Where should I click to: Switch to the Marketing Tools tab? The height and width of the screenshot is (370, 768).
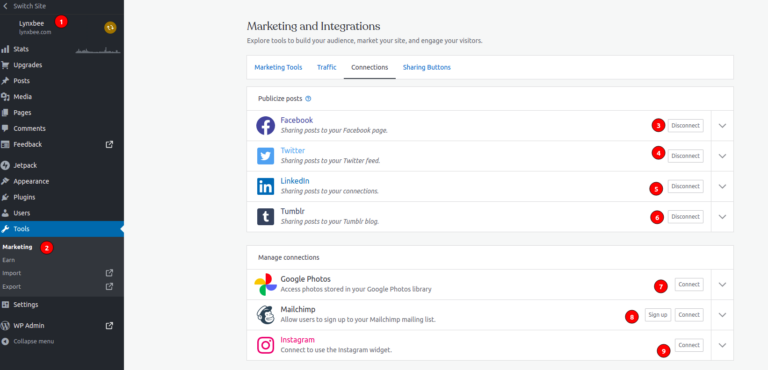tap(278, 68)
